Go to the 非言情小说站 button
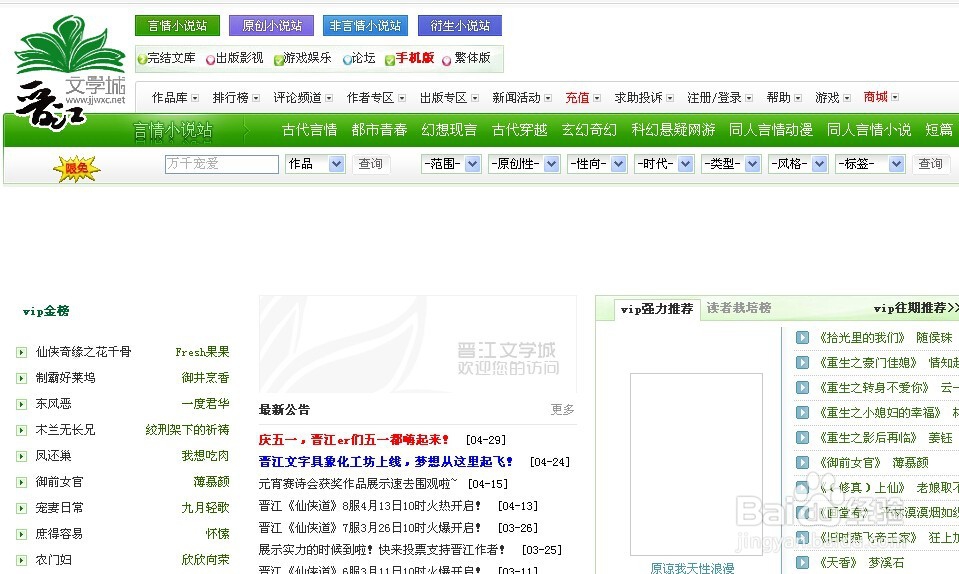 pos(365,26)
